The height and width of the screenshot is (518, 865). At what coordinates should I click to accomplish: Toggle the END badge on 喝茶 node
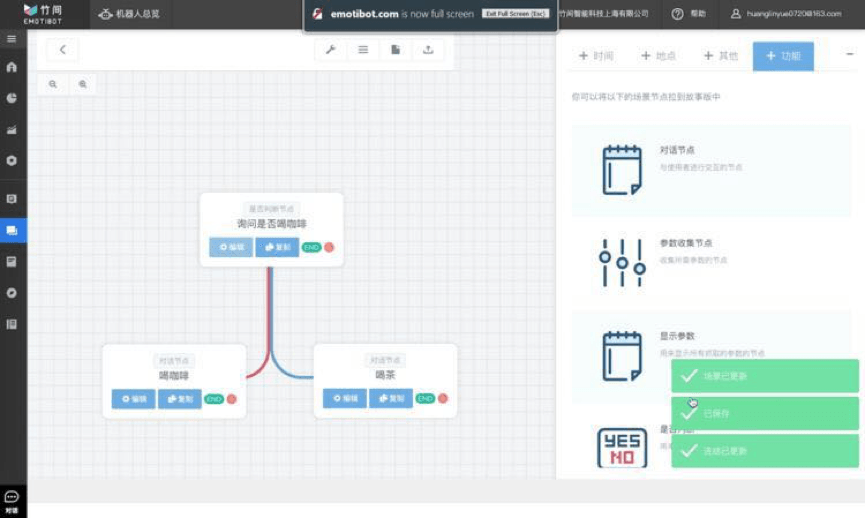(425, 398)
